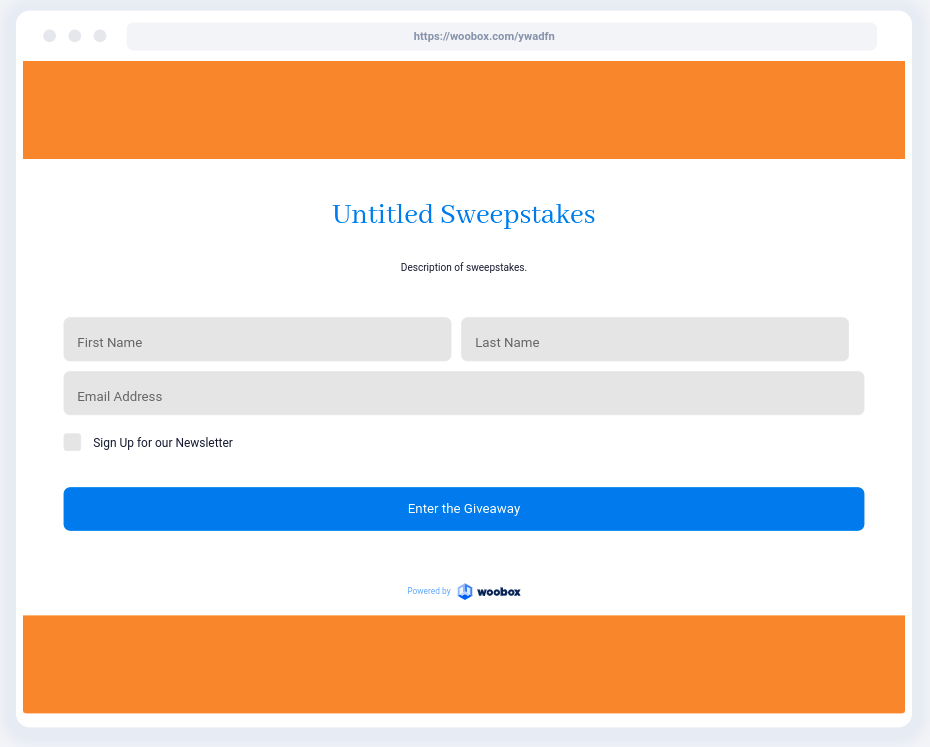
Task: Click the bottom orange footer banner
Action: pyautogui.click(x=463, y=664)
